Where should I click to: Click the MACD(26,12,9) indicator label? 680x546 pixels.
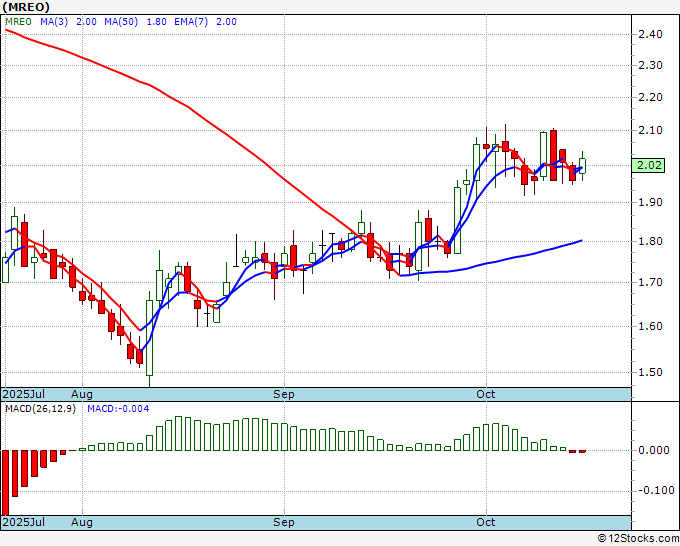(40, 409)
